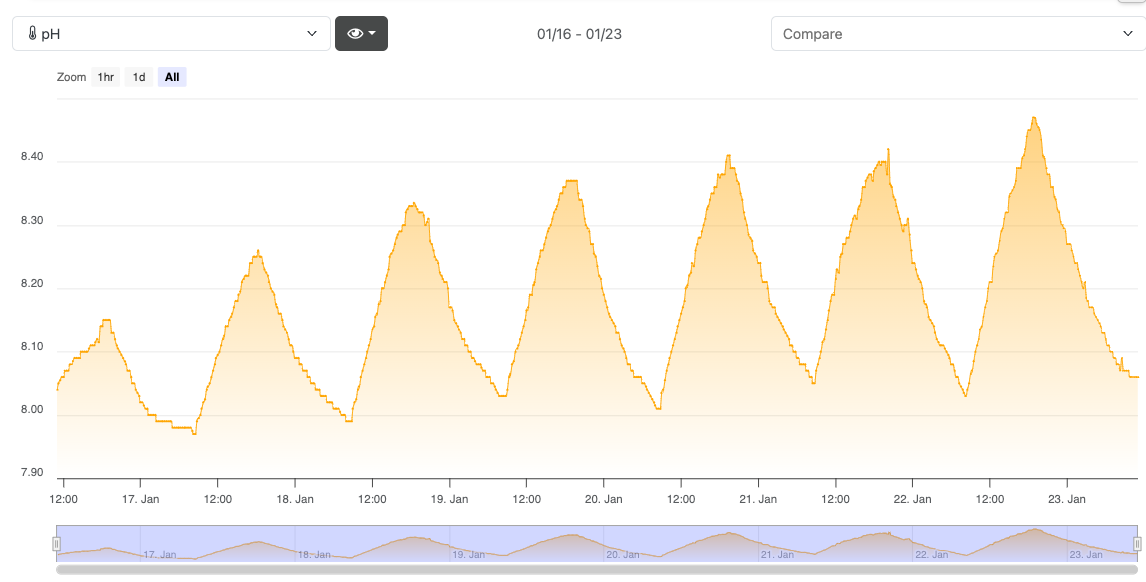
Task: Click the 18. Jan x-axis label
Action: pos(295,499)
